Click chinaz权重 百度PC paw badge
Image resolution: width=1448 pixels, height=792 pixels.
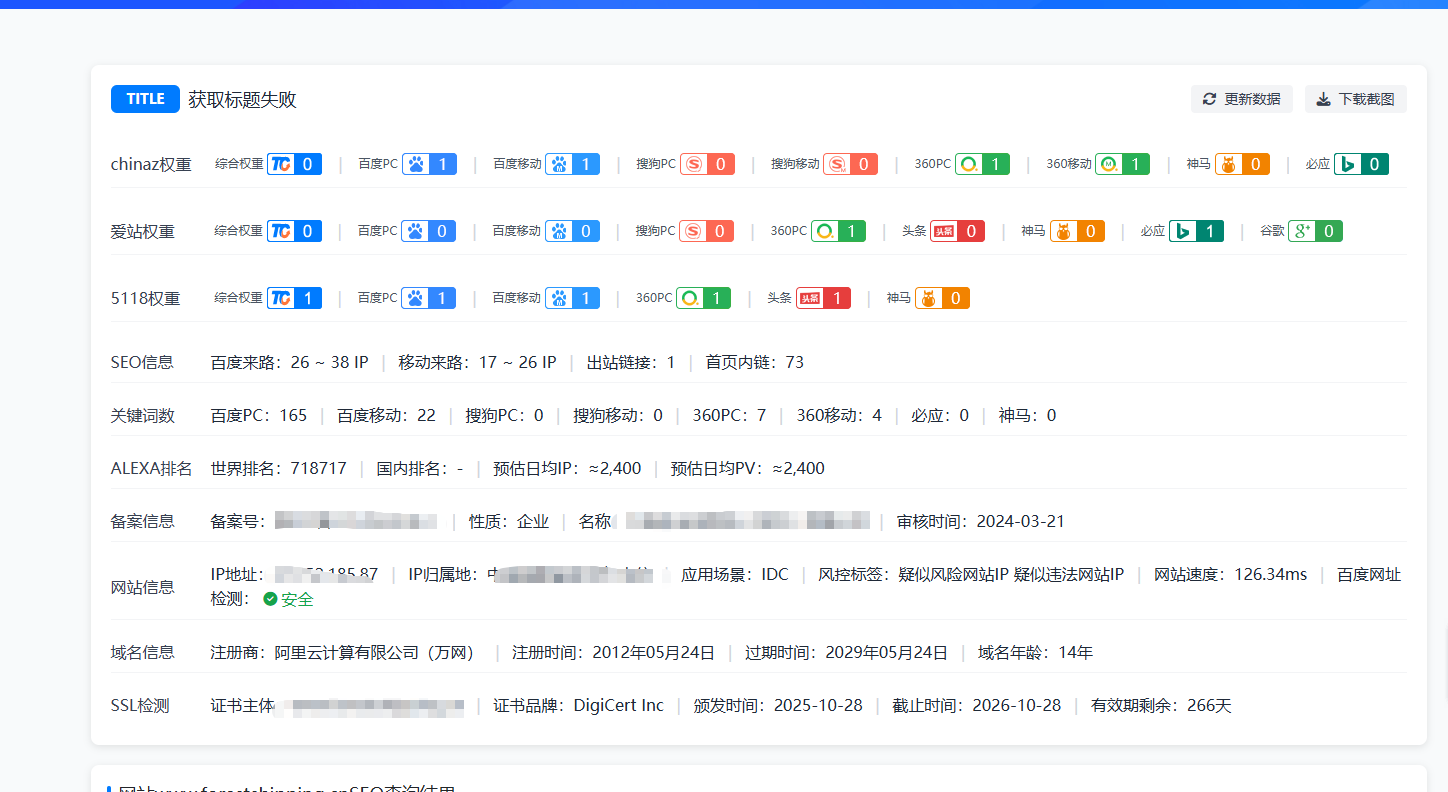click(429, 164)
